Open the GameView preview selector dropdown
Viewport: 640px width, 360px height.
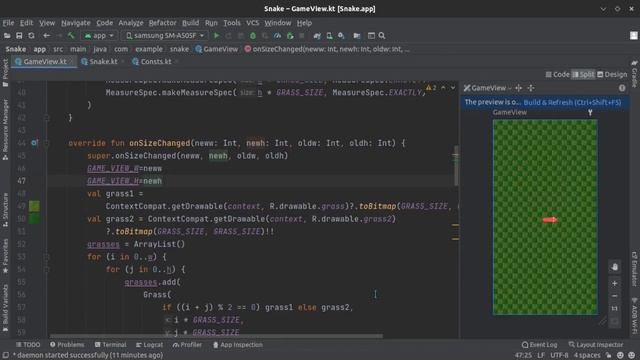click(x=488, y=88)
